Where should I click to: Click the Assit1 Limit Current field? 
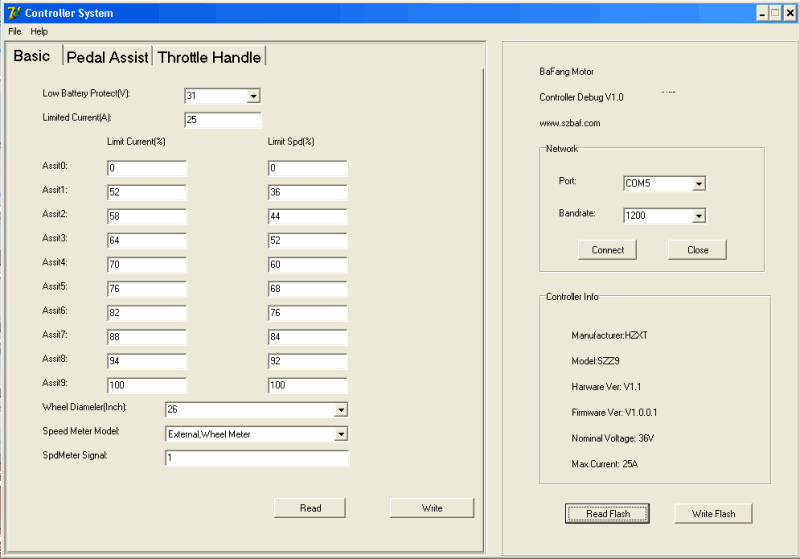[x=146, y=192]
